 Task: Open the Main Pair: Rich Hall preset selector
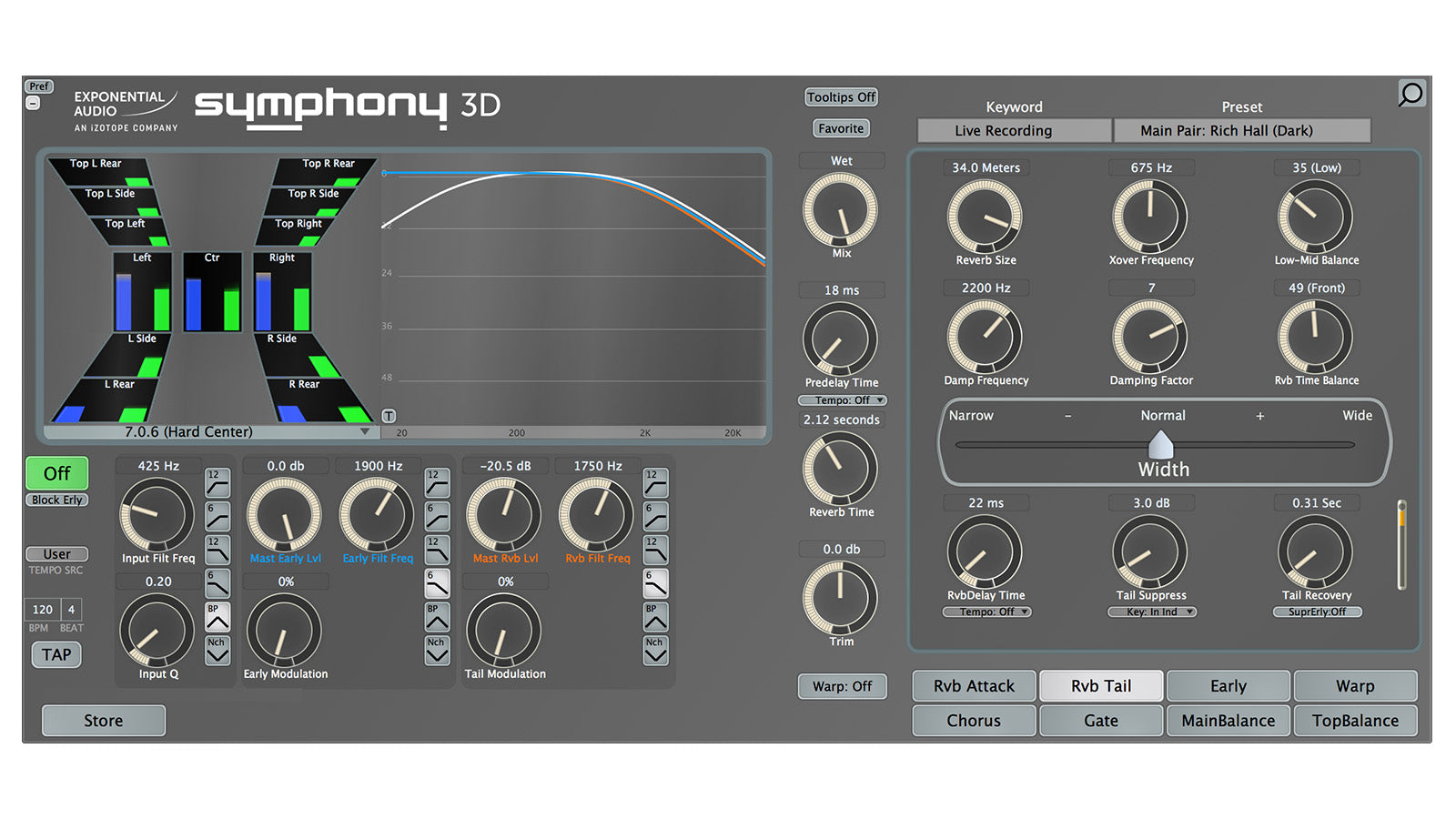(1242, 130)
